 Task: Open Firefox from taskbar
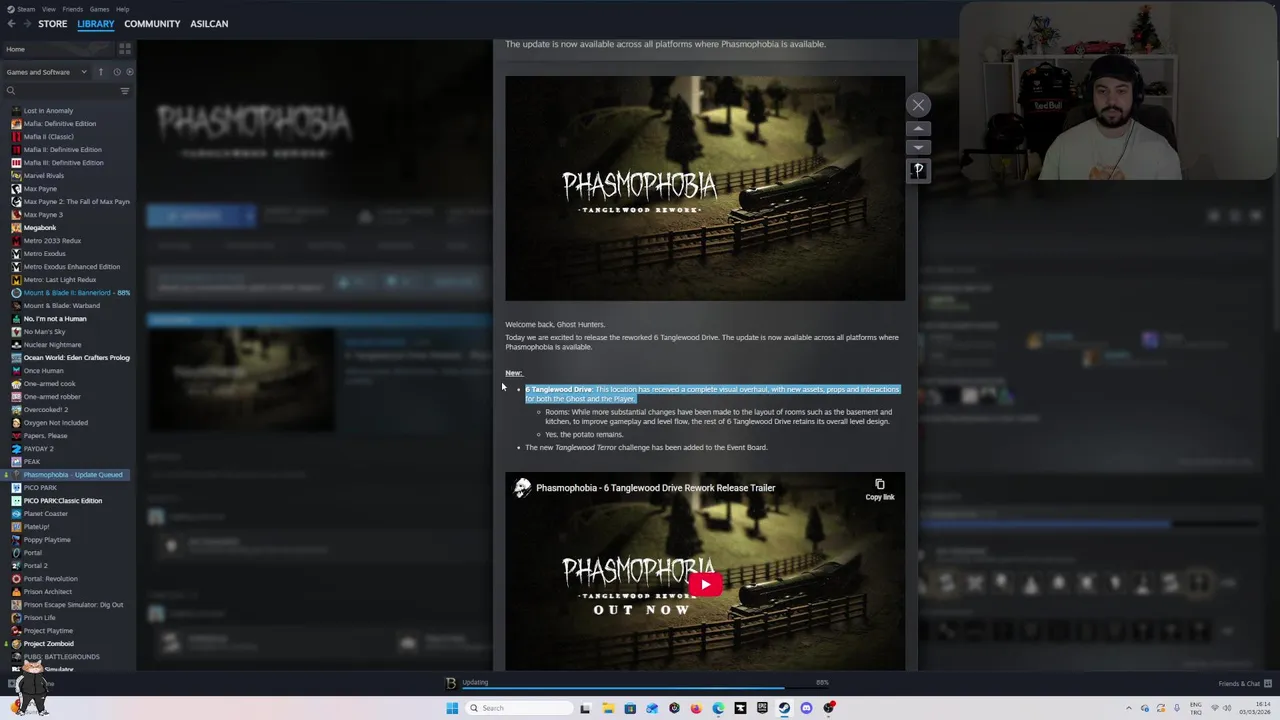696,708
